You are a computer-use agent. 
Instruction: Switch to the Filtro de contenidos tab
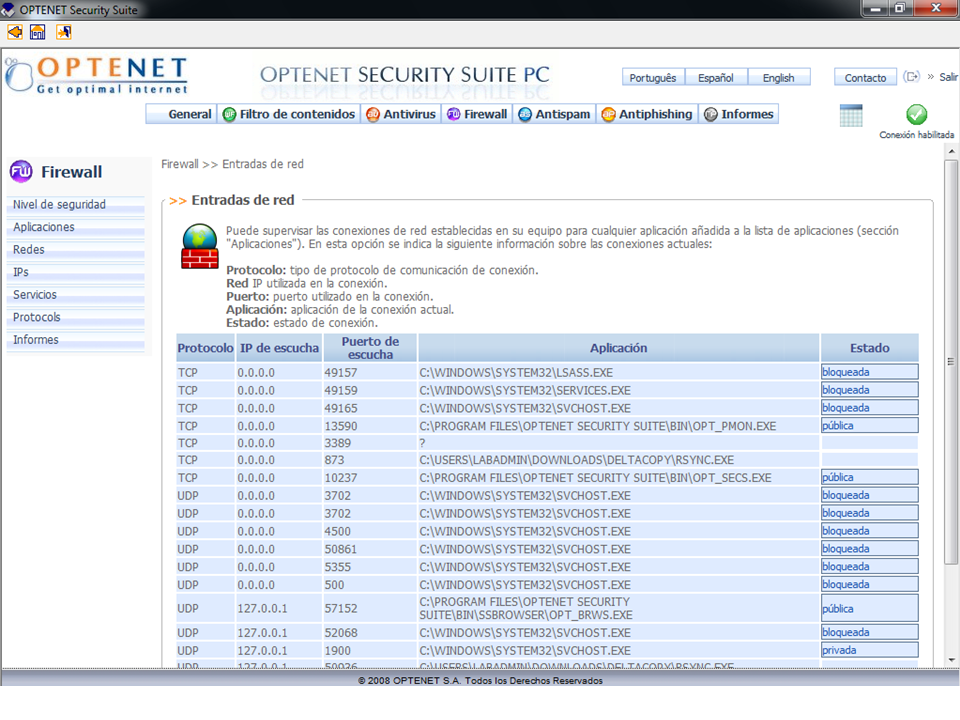click(289, 114)
